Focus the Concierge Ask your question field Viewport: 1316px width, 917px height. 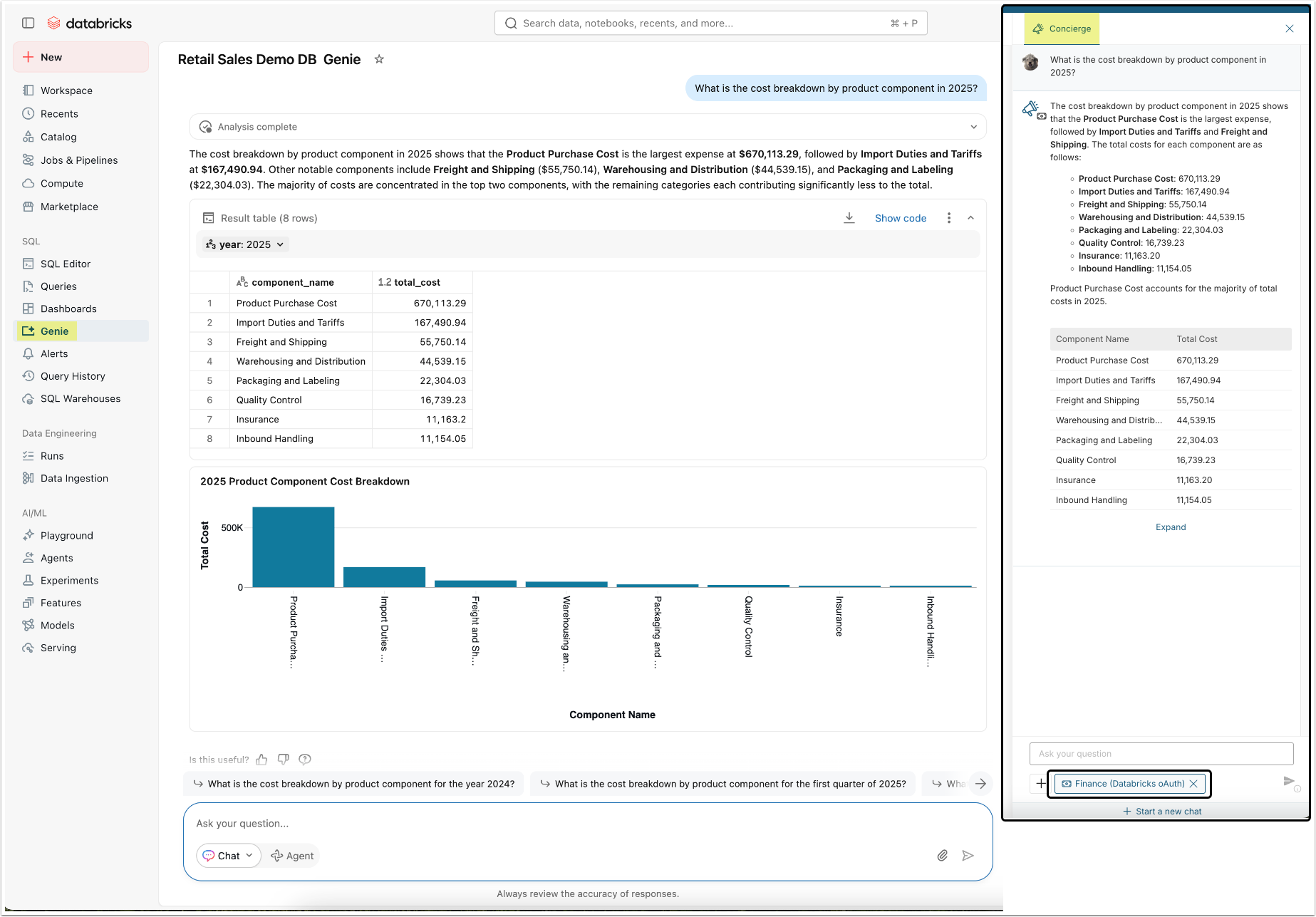point(1161,754)
